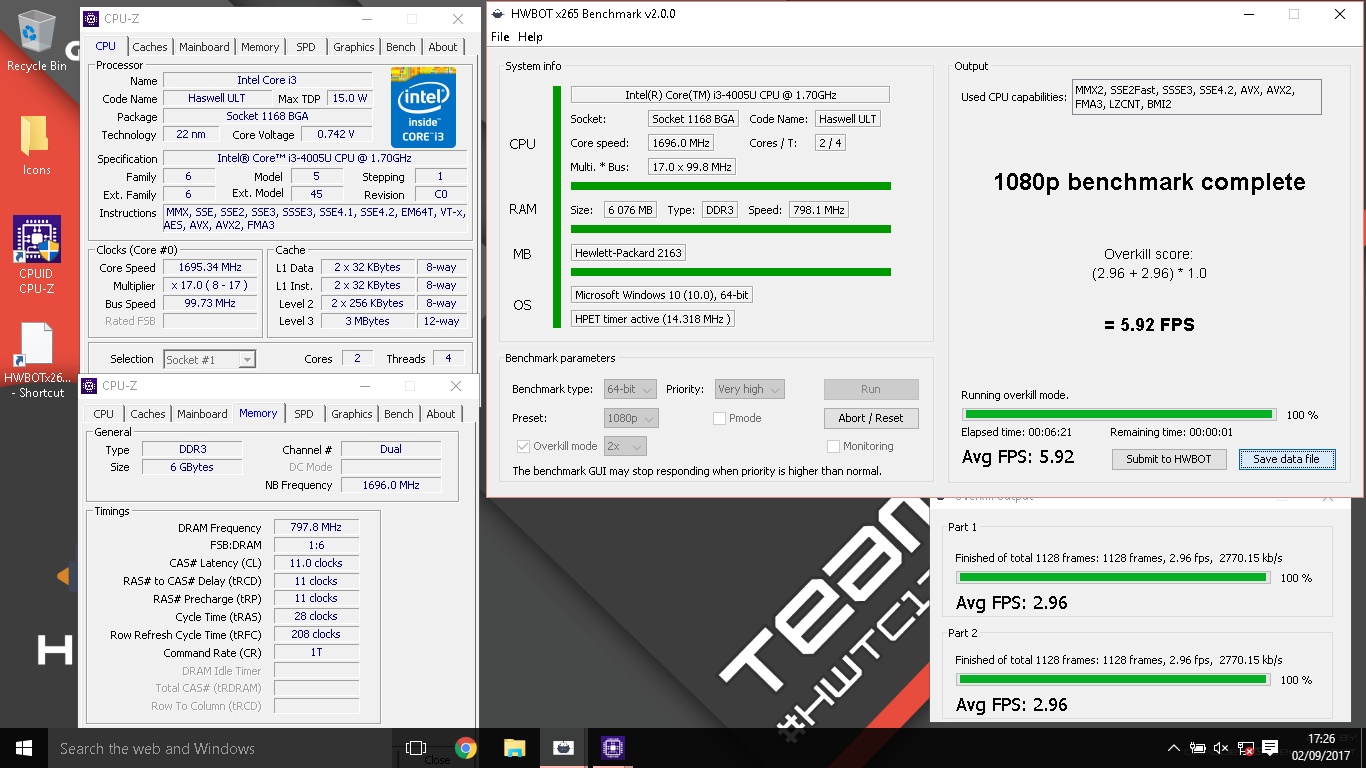
Task: Open the Recycle Bin desktop icon
Action: coord(36,40)
